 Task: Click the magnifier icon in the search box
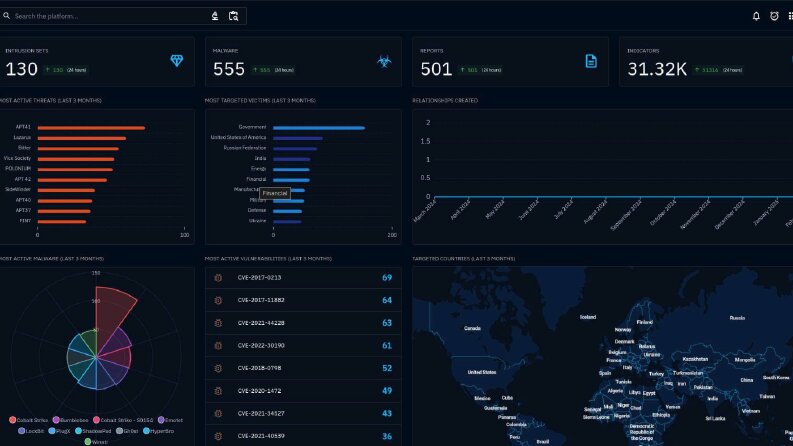tap(7, 16)
